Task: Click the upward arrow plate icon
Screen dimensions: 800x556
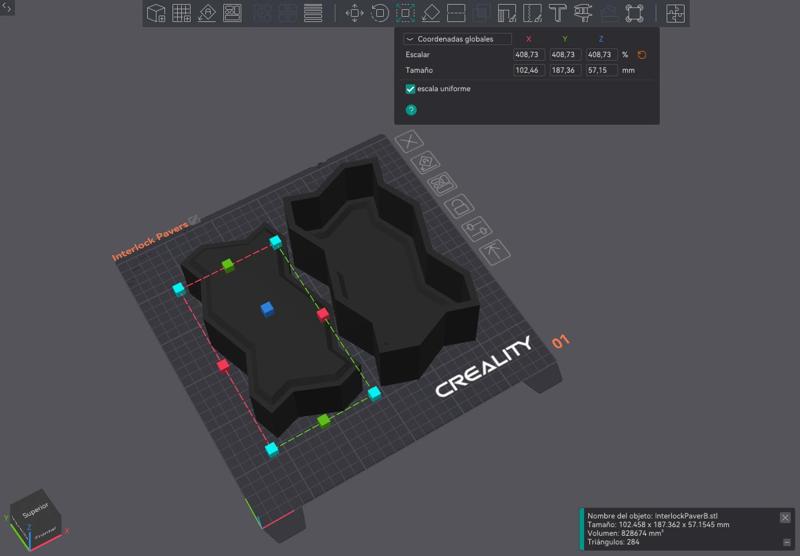Action: (x=495, y=252)
